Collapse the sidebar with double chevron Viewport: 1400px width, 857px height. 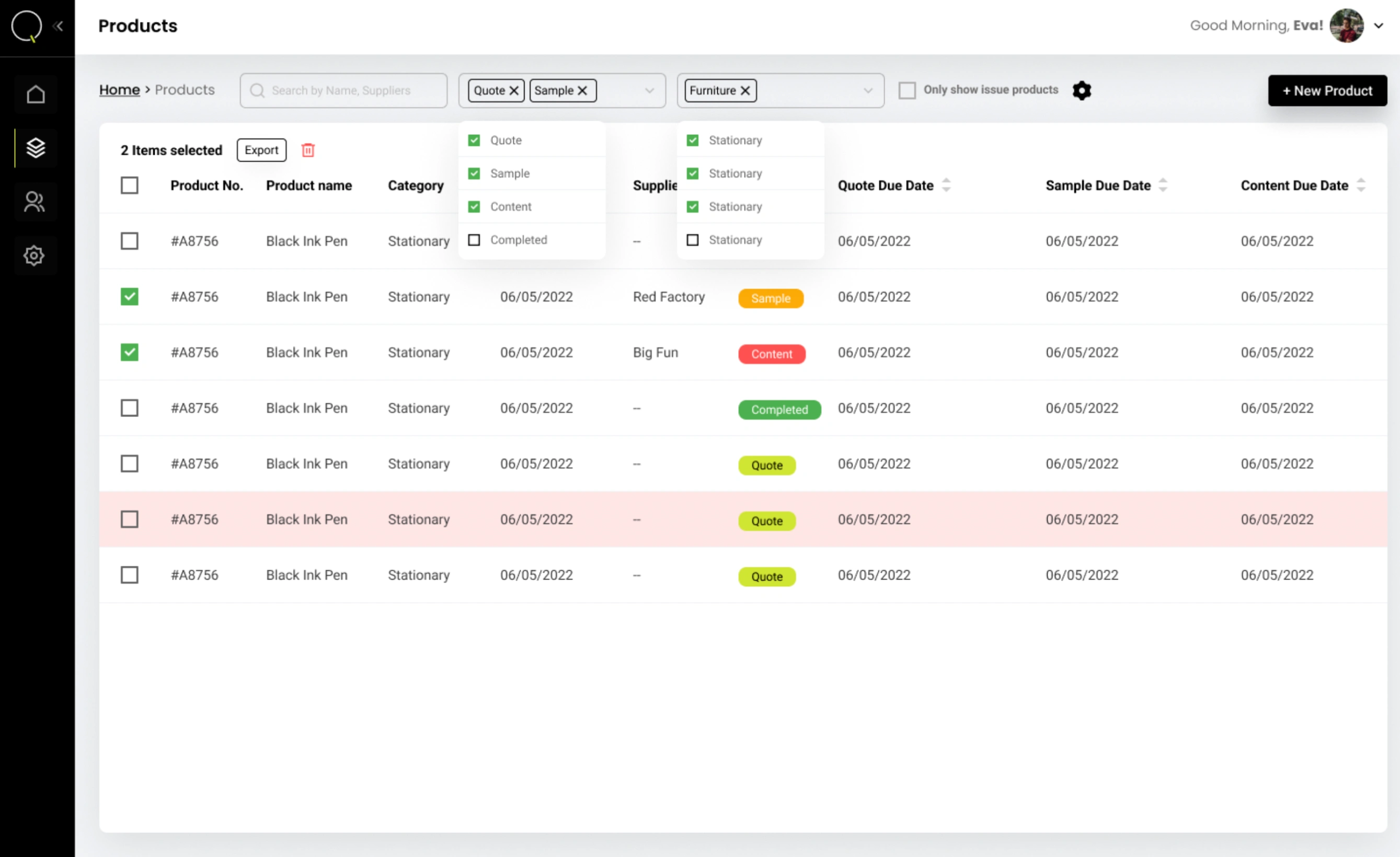(x=58, y=26)
